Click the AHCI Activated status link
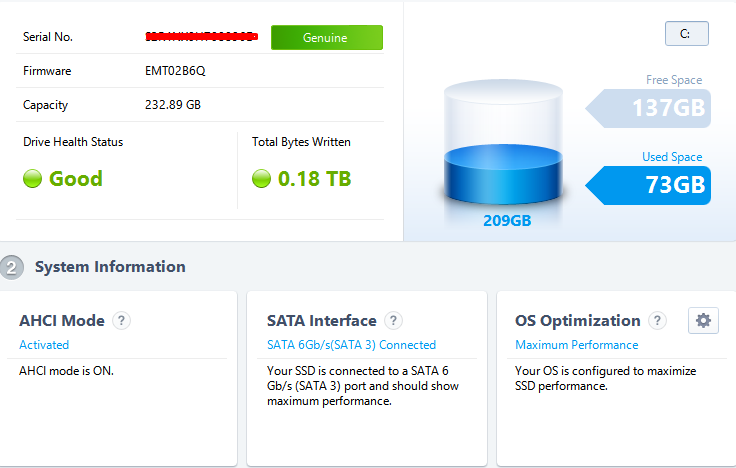 44,345
